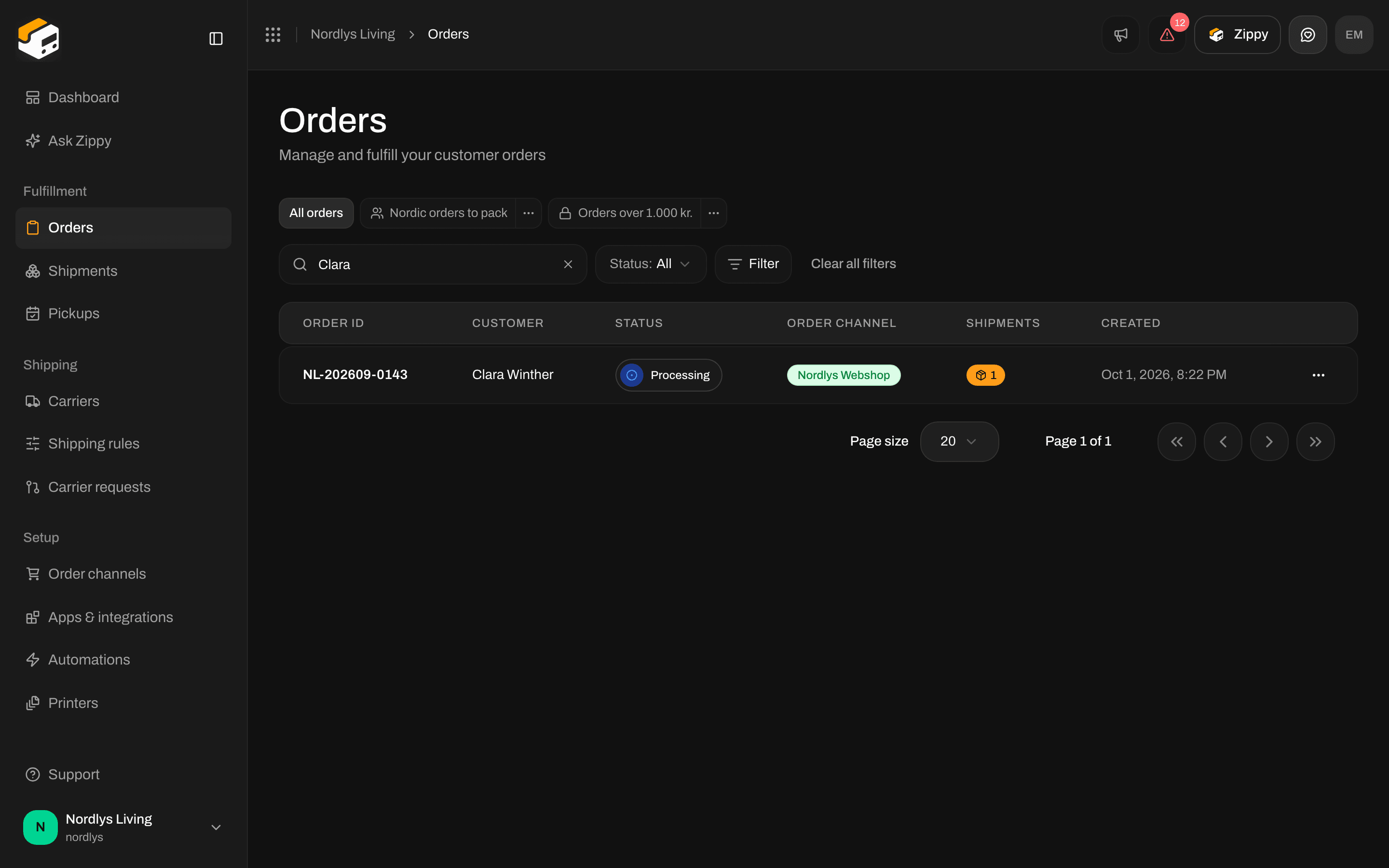Open Support in the sidebar
1389x868 pixels.
pyautogui.click(x=123, y=774)
